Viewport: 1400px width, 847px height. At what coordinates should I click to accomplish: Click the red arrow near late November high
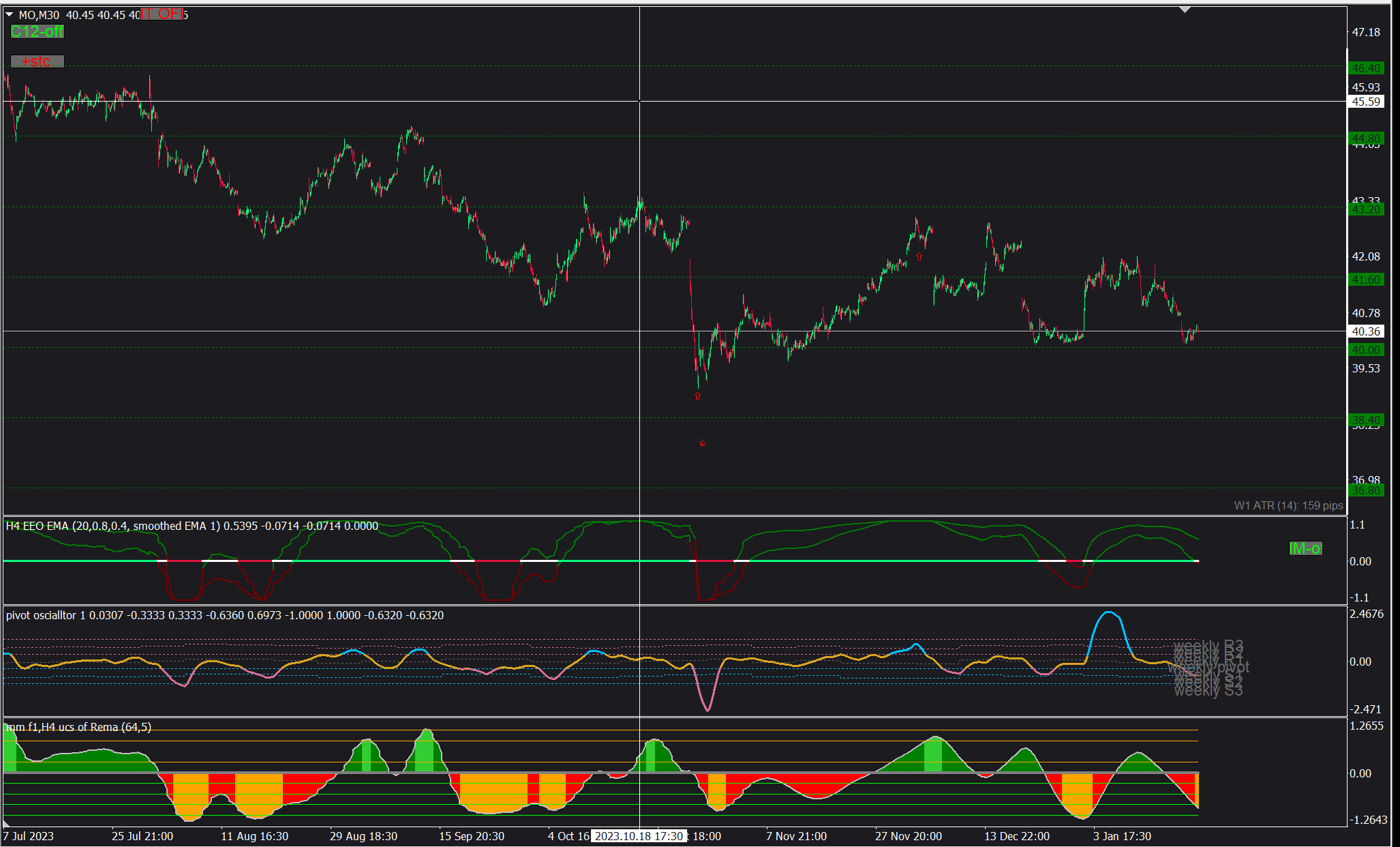[919, 257]
